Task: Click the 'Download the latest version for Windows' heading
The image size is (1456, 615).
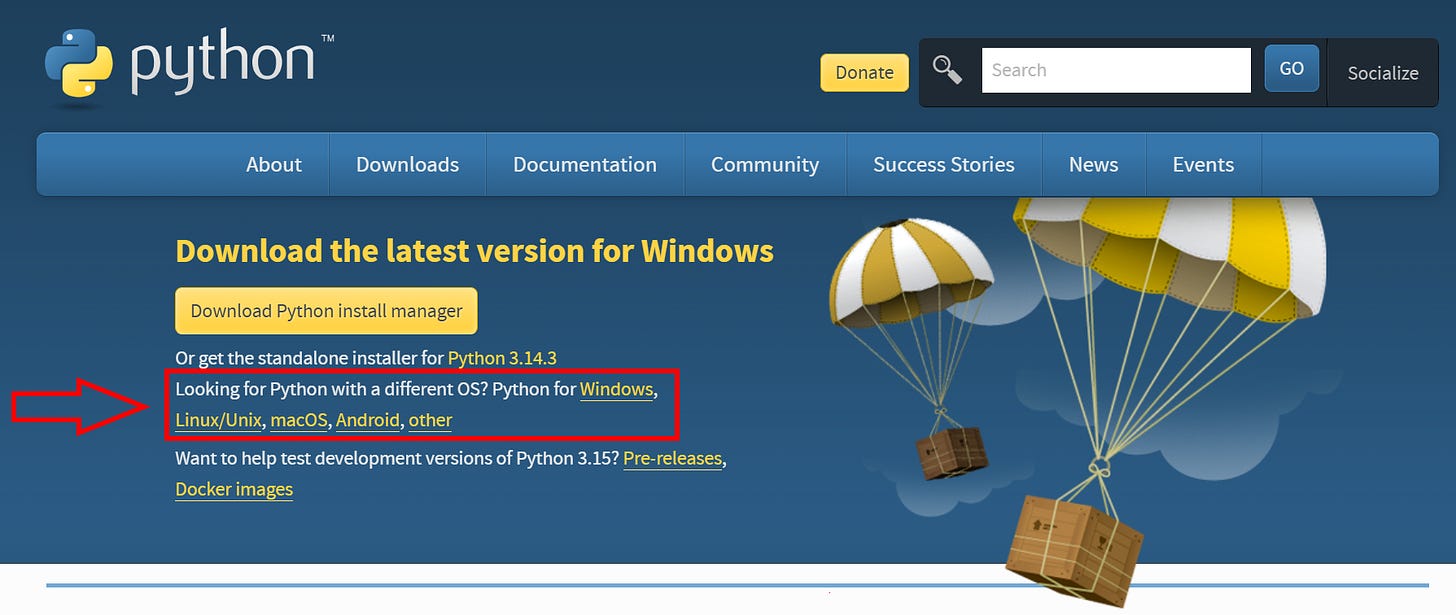Action: [474, 250]
